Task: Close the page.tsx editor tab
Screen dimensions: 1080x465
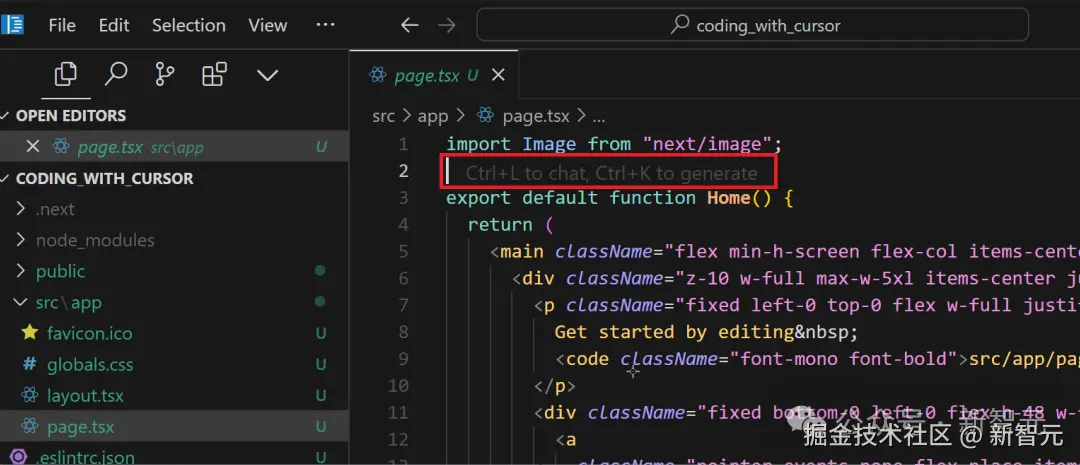Action: (498, 75)
